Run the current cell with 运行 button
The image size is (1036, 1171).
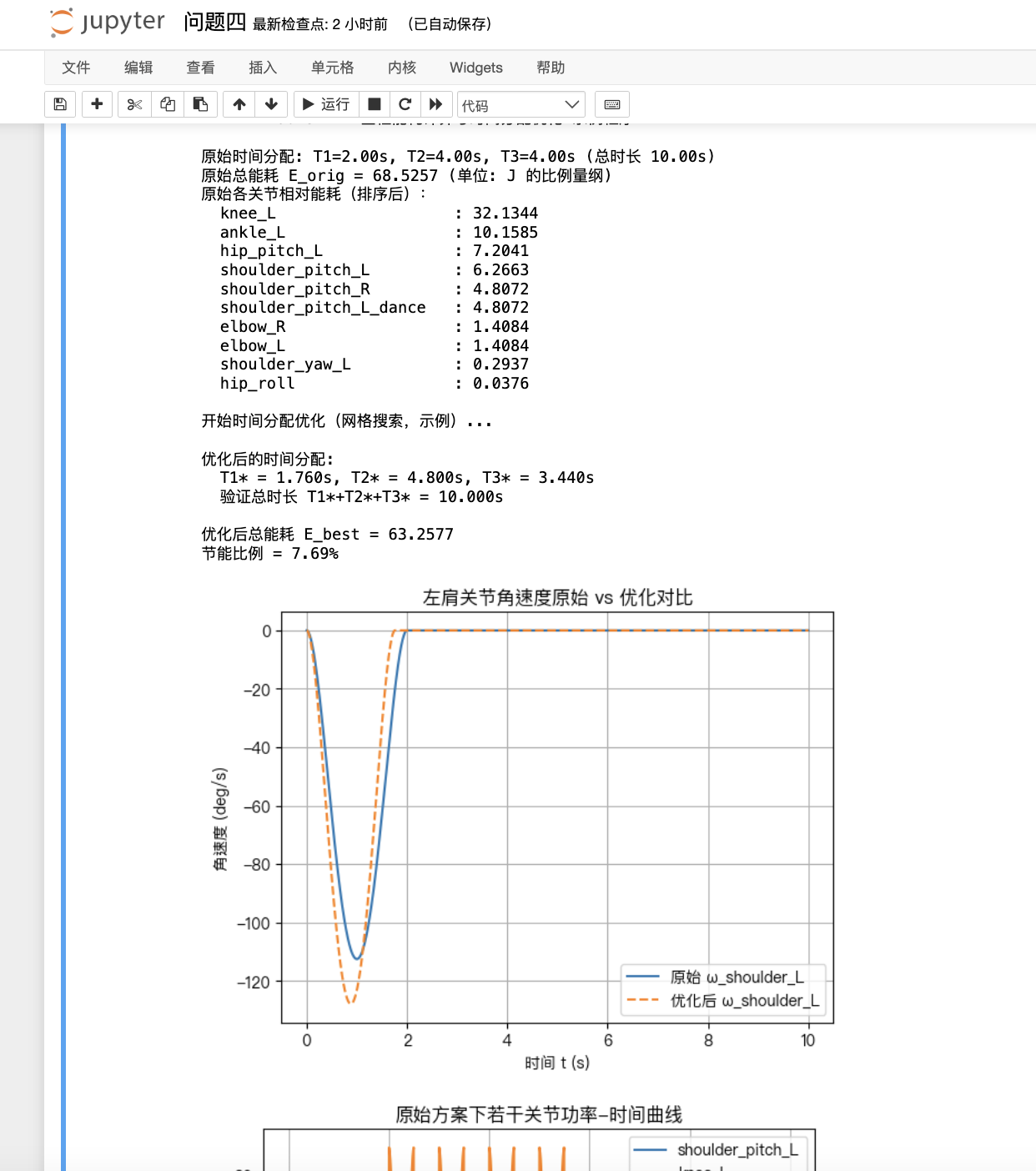tap(326, 104)
